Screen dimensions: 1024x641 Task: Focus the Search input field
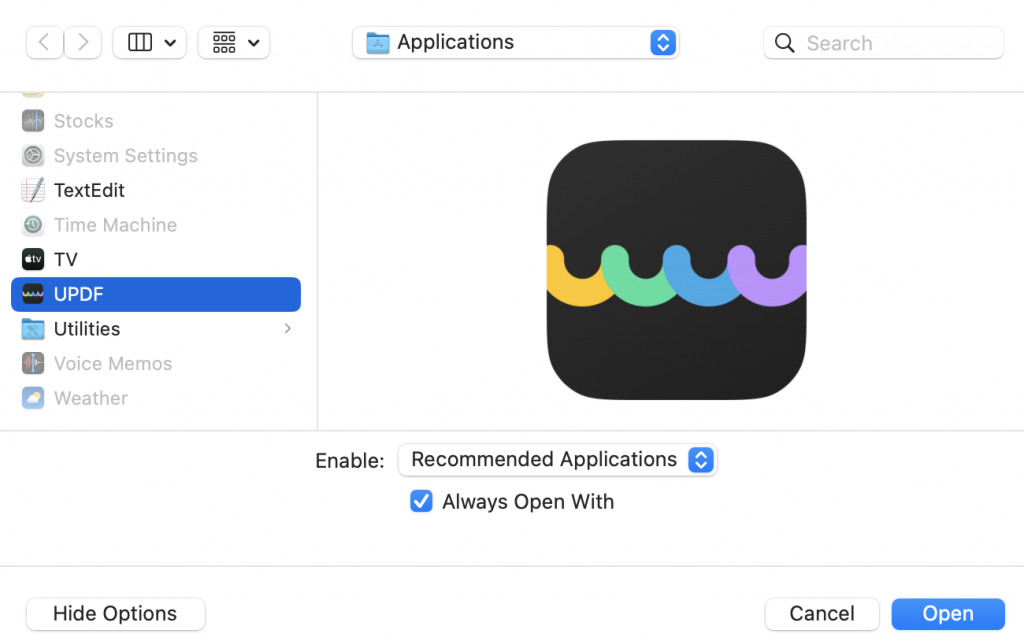tap(895, 43)
